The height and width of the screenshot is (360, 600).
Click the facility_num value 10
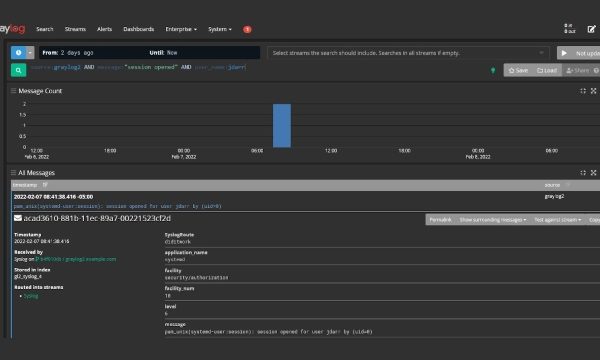[168, 296]
